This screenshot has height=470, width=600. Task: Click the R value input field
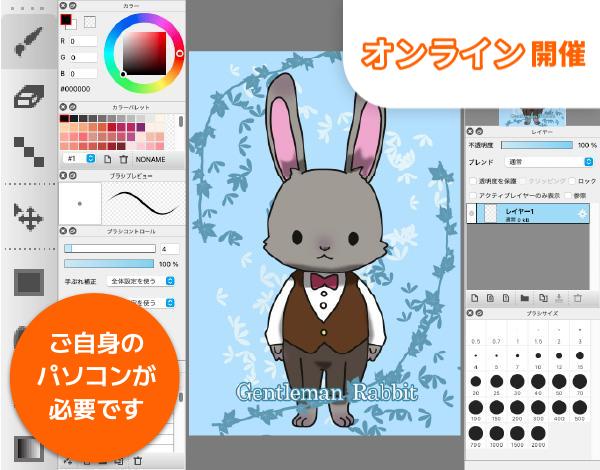click(x=83, y=41)
